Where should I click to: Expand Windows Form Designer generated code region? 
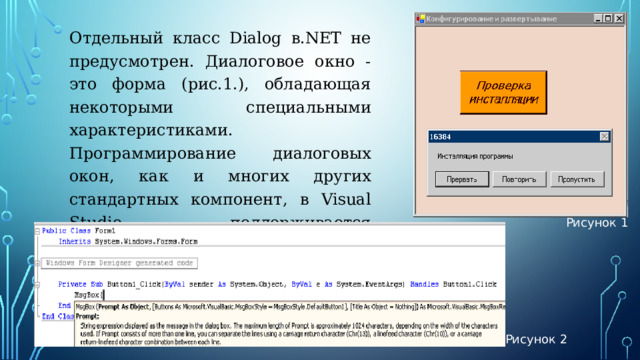pyautogui.click(x=37, y=263)
